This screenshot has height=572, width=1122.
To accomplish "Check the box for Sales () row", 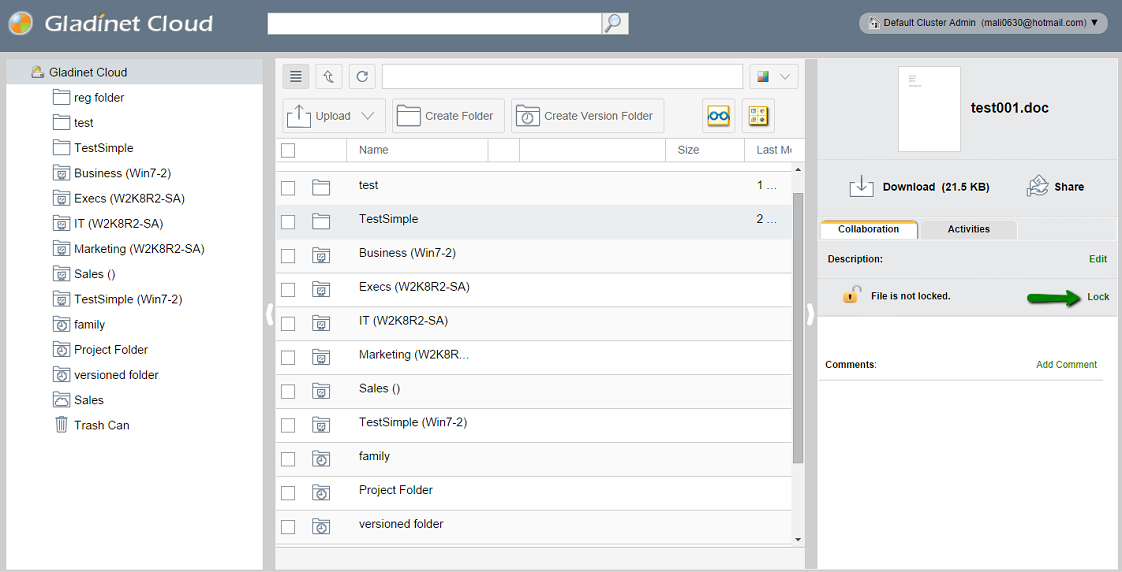I will [288, 392].
